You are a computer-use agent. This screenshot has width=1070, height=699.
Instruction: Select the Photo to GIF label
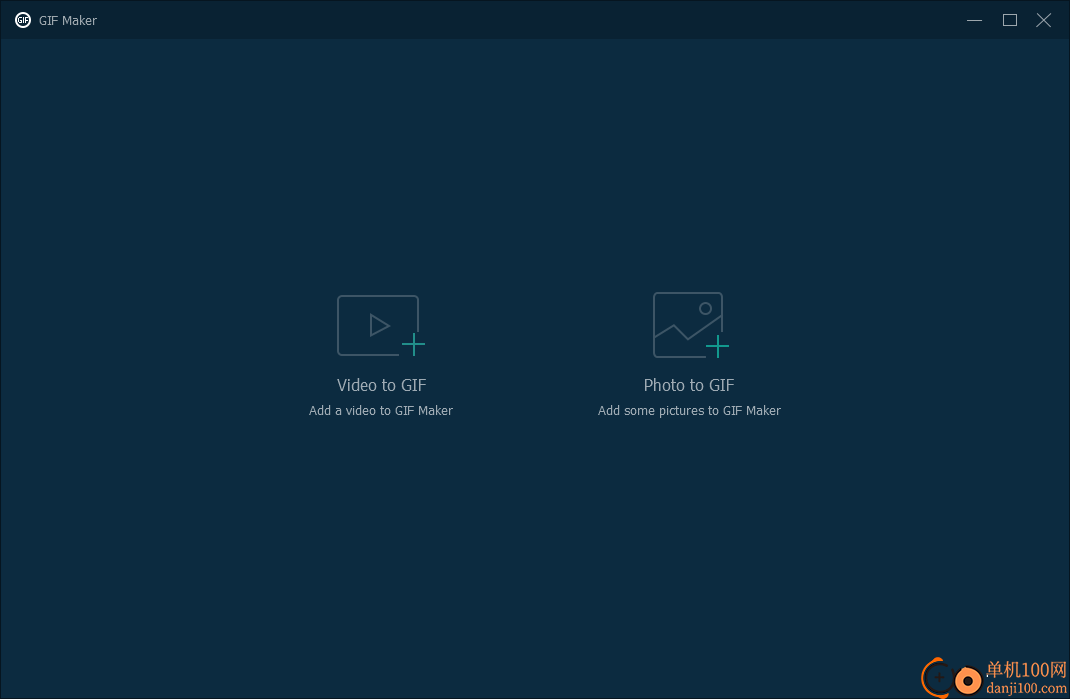click(x=689, y=385)
